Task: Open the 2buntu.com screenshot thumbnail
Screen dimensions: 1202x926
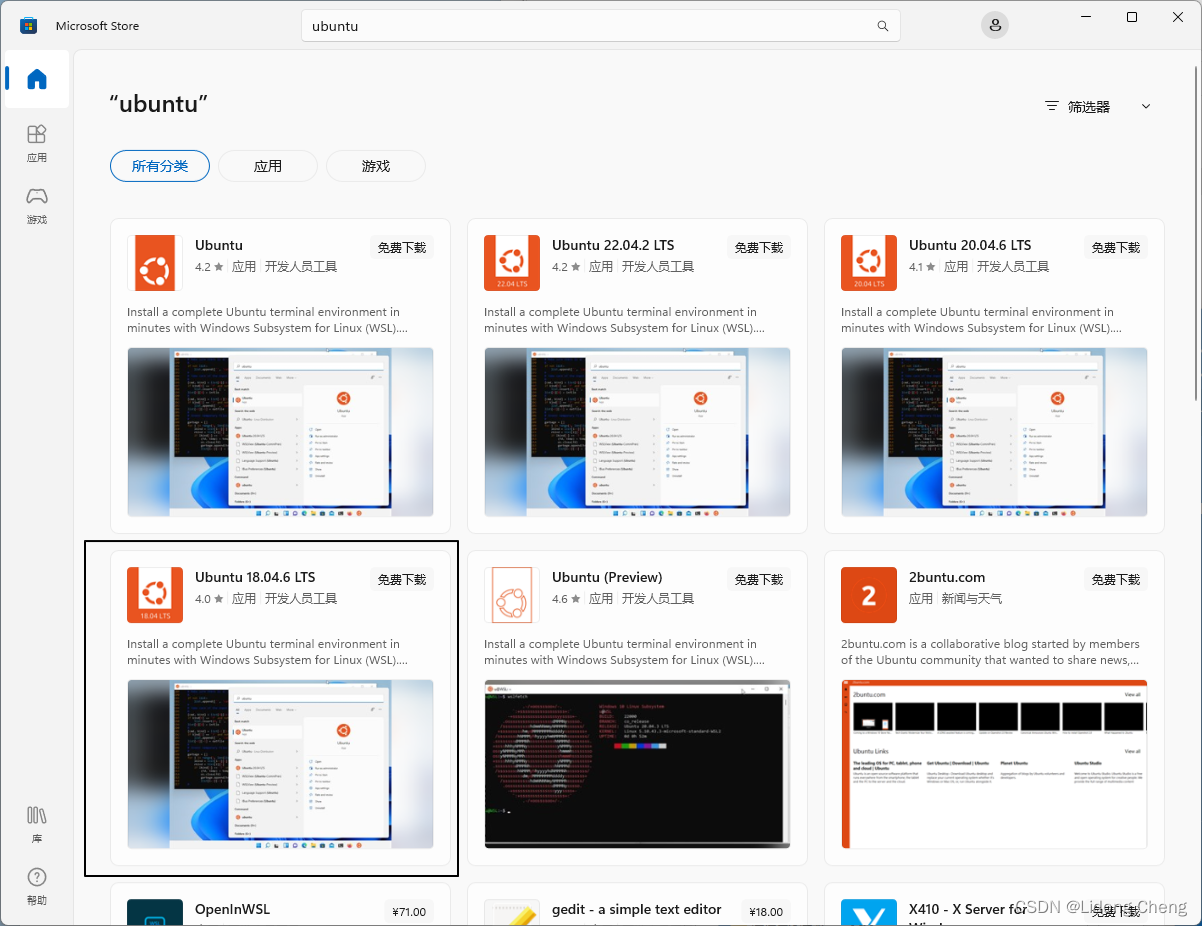Action: (x=994, y=764)
